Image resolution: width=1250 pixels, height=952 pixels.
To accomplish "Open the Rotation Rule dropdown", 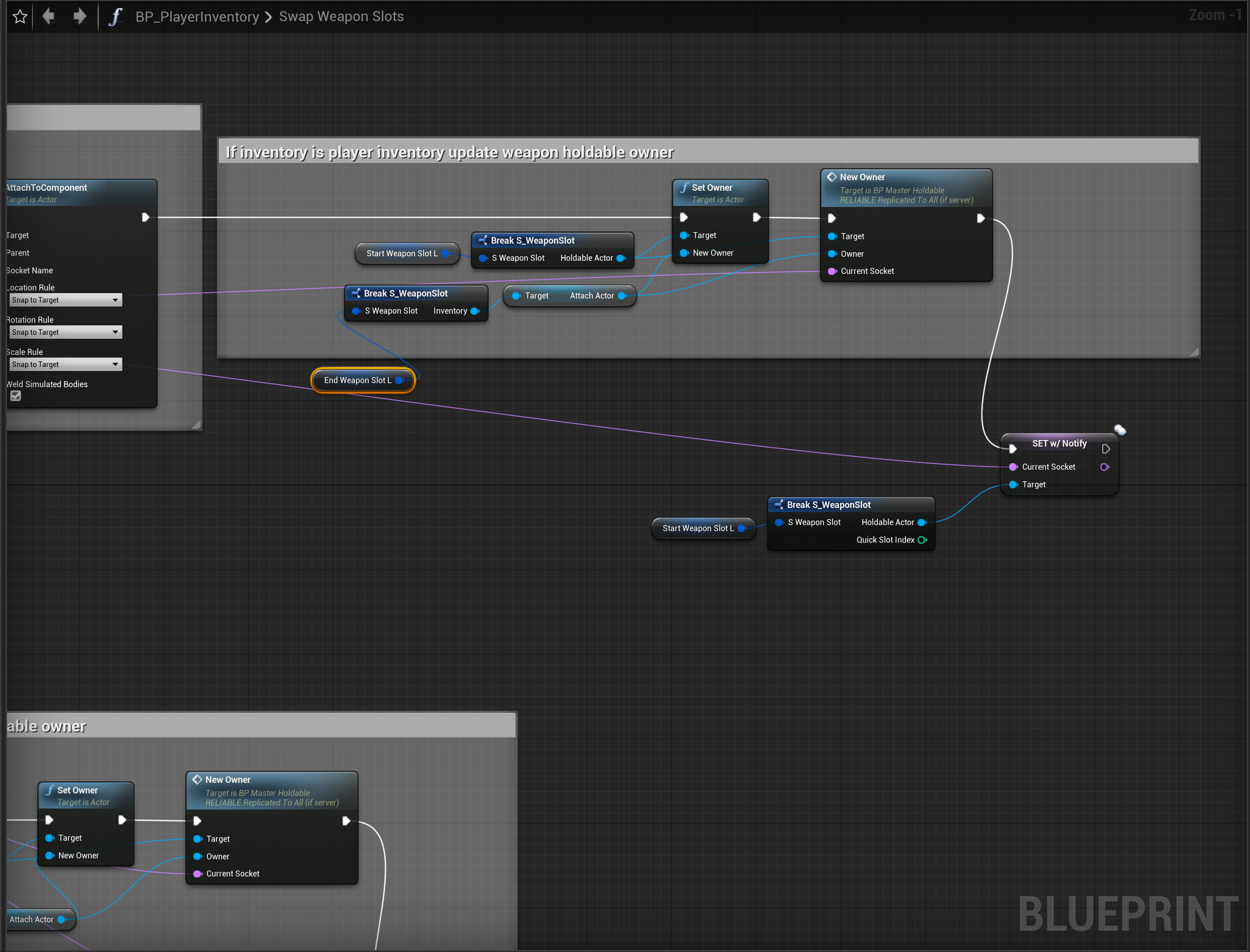I will click(x=66, y=332).
